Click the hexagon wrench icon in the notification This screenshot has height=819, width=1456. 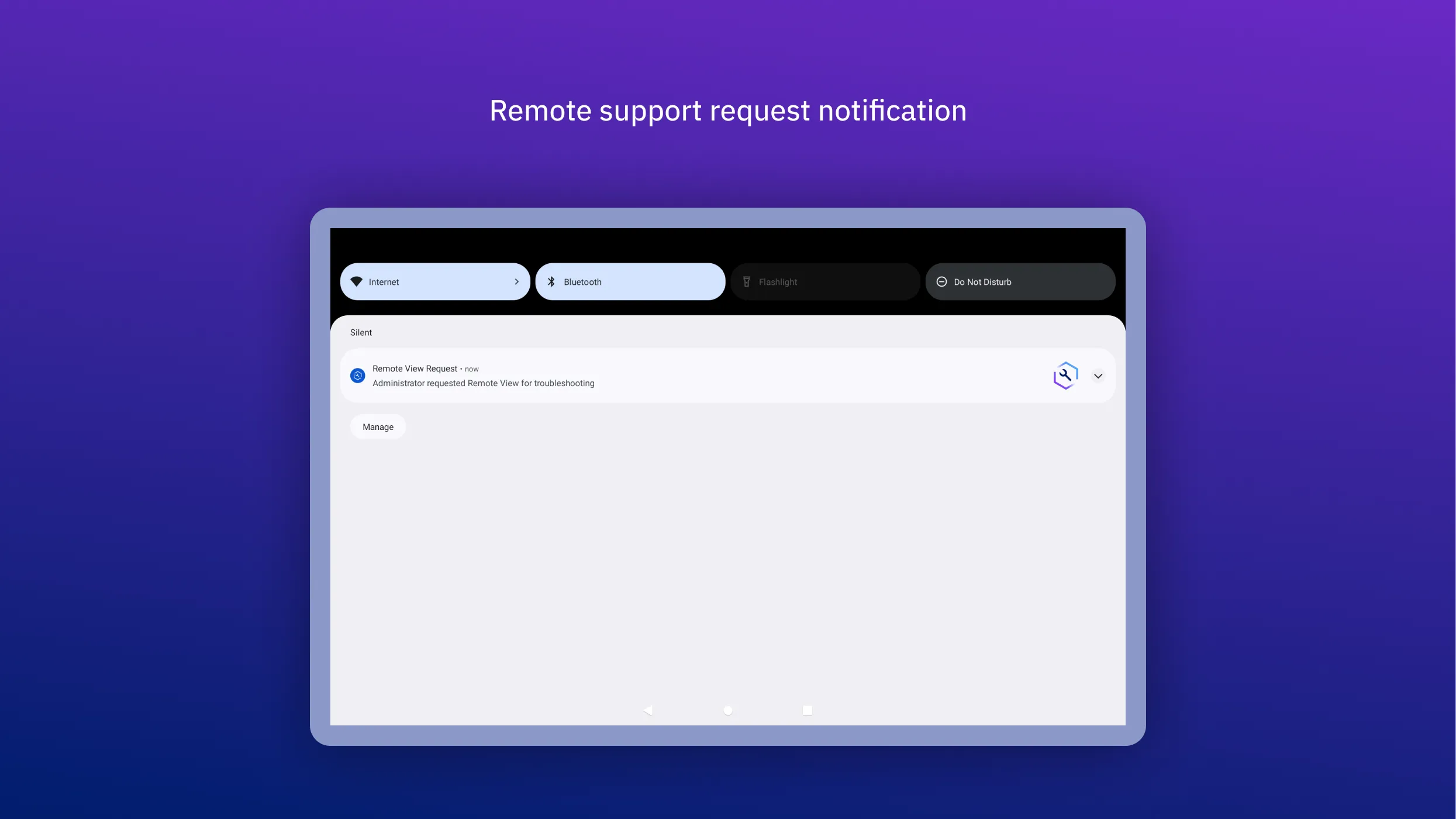[1065, 376]
